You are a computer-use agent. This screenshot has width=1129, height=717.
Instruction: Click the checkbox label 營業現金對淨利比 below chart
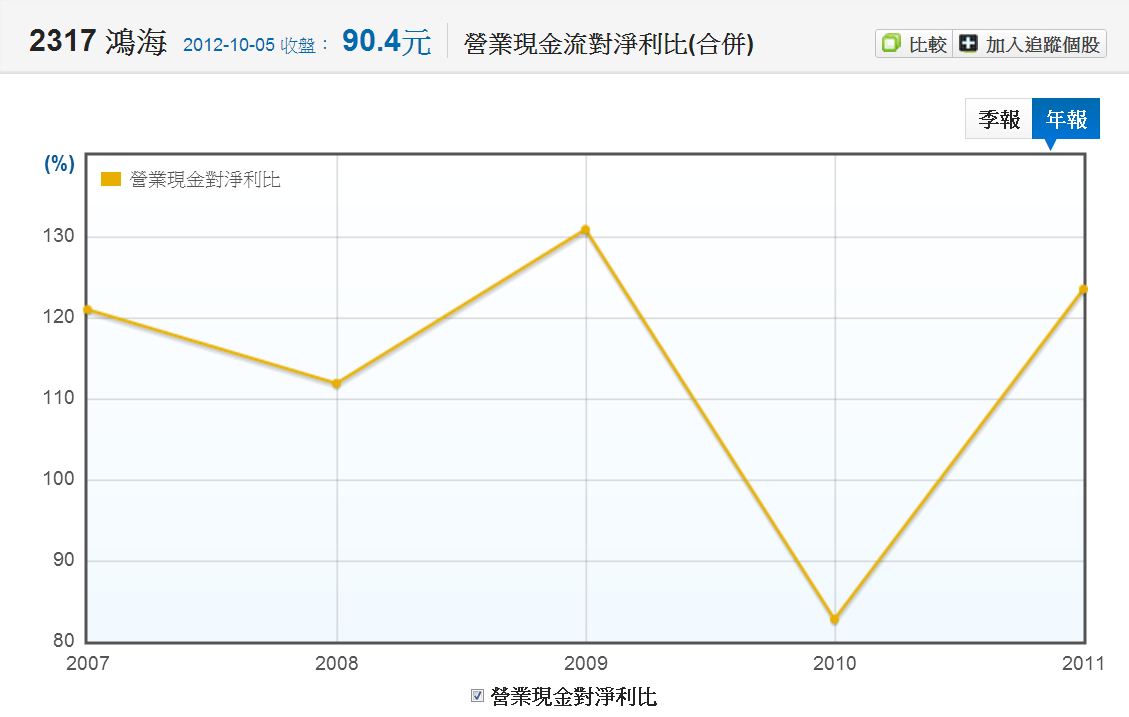(574, 696)
